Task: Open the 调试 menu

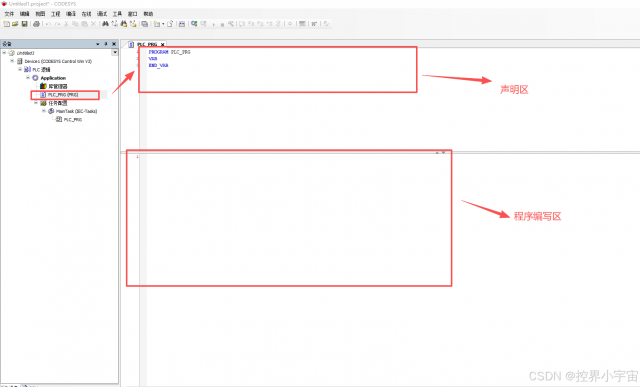Action: tap(102, 14)
